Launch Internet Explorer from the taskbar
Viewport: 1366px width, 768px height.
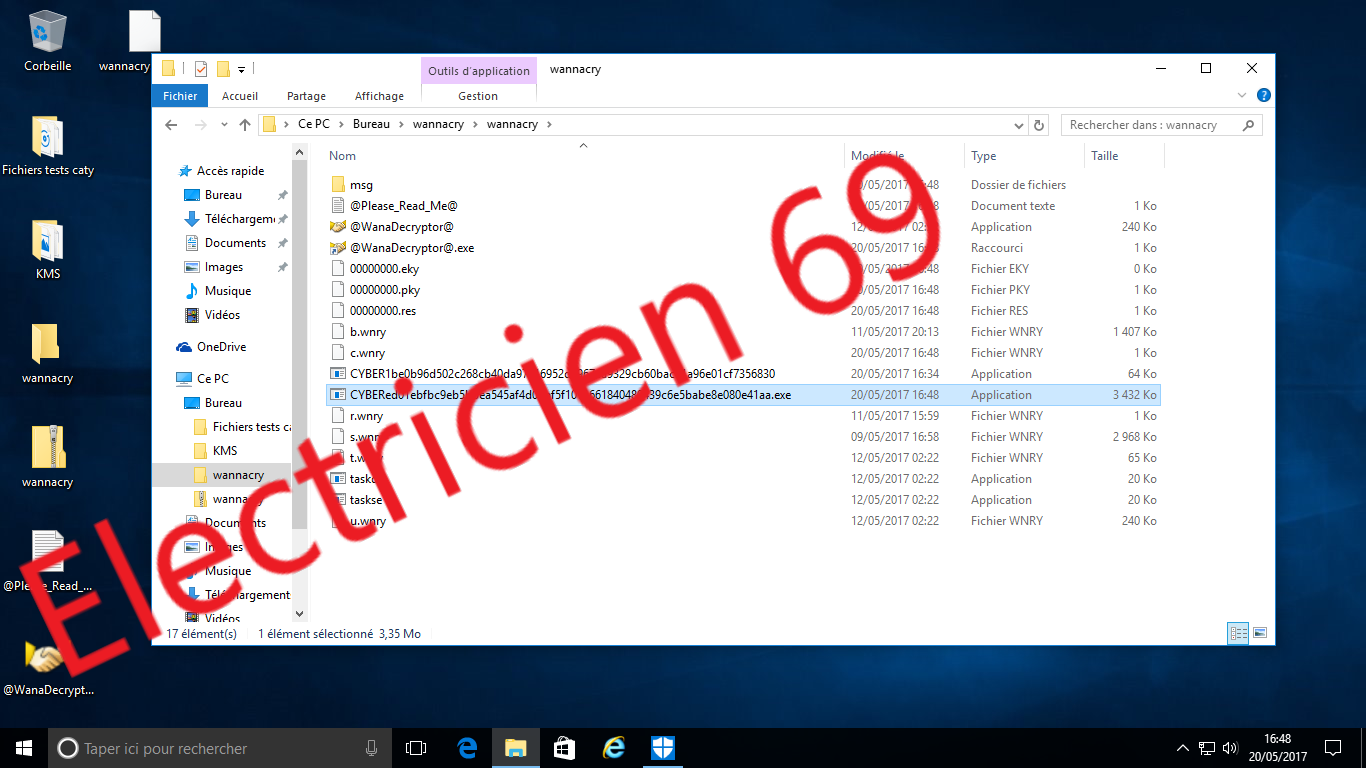(x=614, y=748)
